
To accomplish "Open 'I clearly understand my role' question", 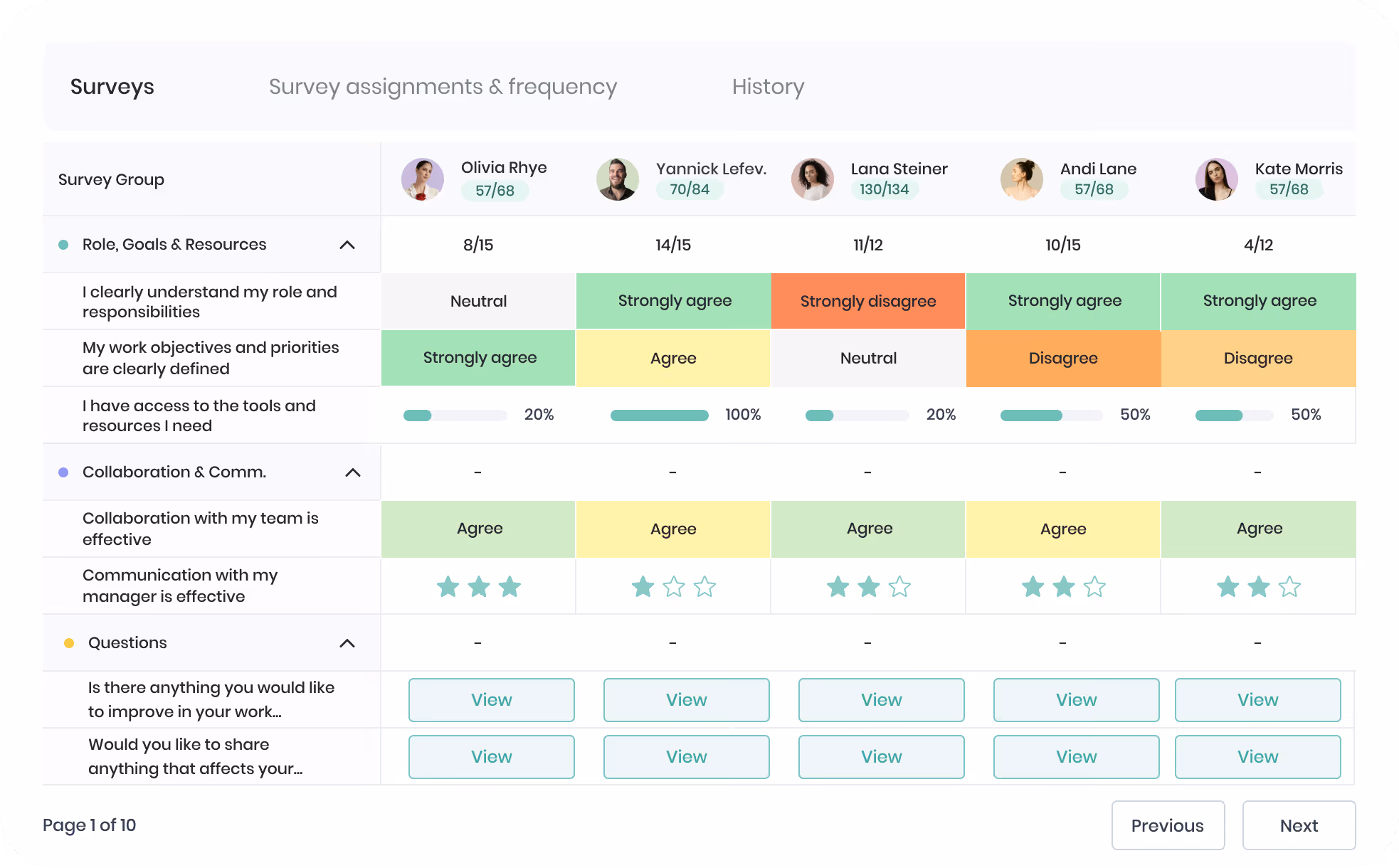I will coord(210,302).
